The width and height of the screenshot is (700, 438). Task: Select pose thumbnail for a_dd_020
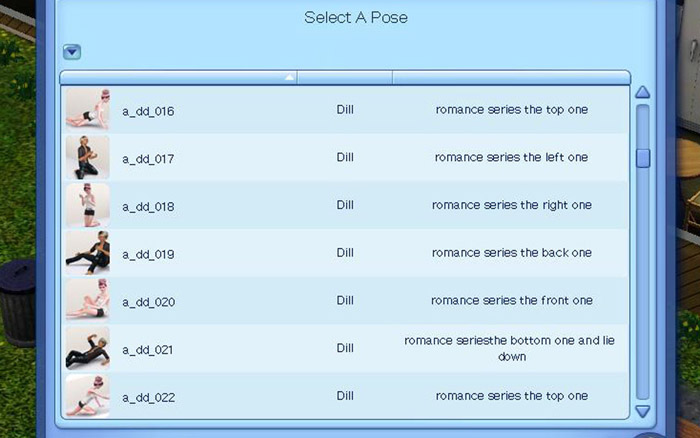point(88,300)
